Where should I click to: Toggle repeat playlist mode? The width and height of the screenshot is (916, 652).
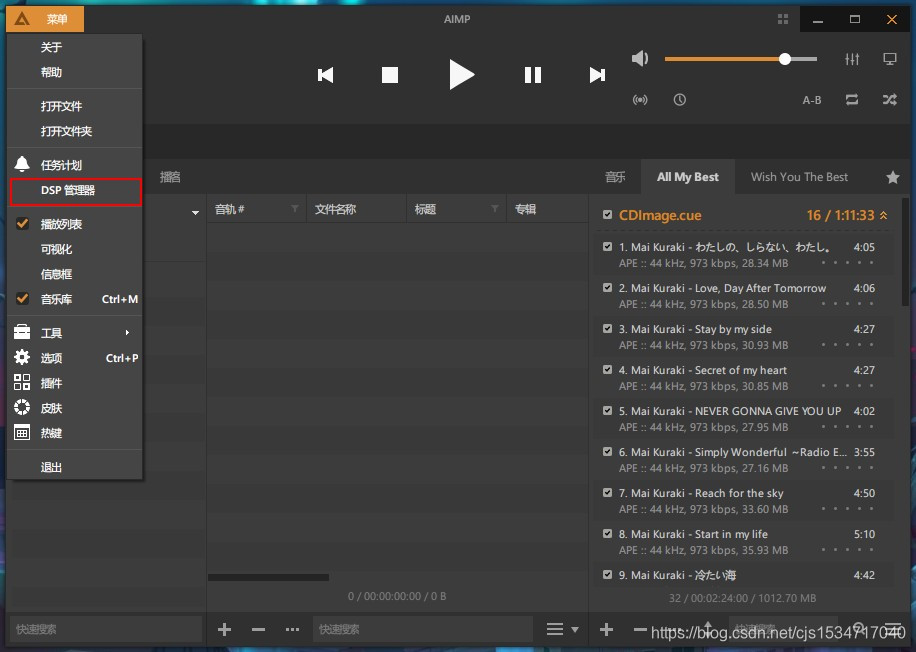click(x=852, y=100)
